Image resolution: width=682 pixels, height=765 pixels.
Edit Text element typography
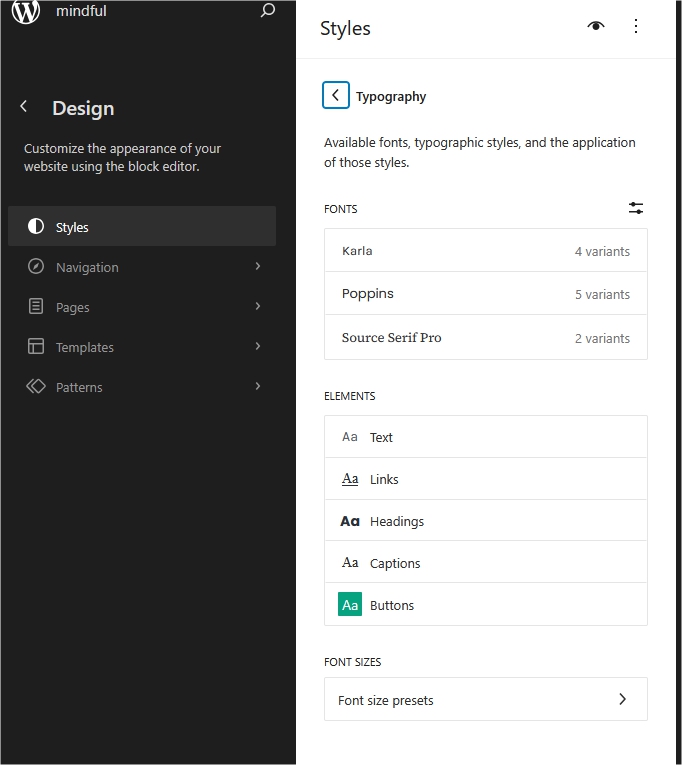pyautogui.click(x=485, y=437)
